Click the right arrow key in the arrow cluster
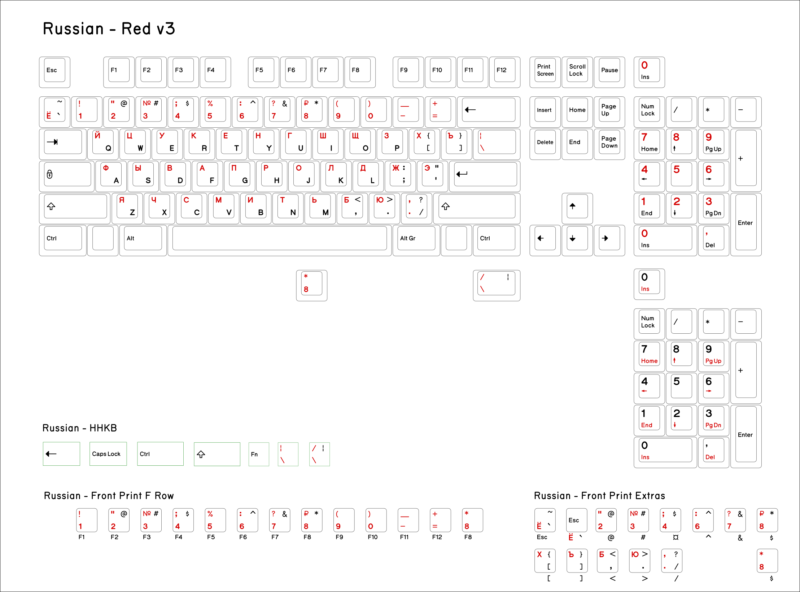This screenshot has height=592, width=800. pos(609,240)
